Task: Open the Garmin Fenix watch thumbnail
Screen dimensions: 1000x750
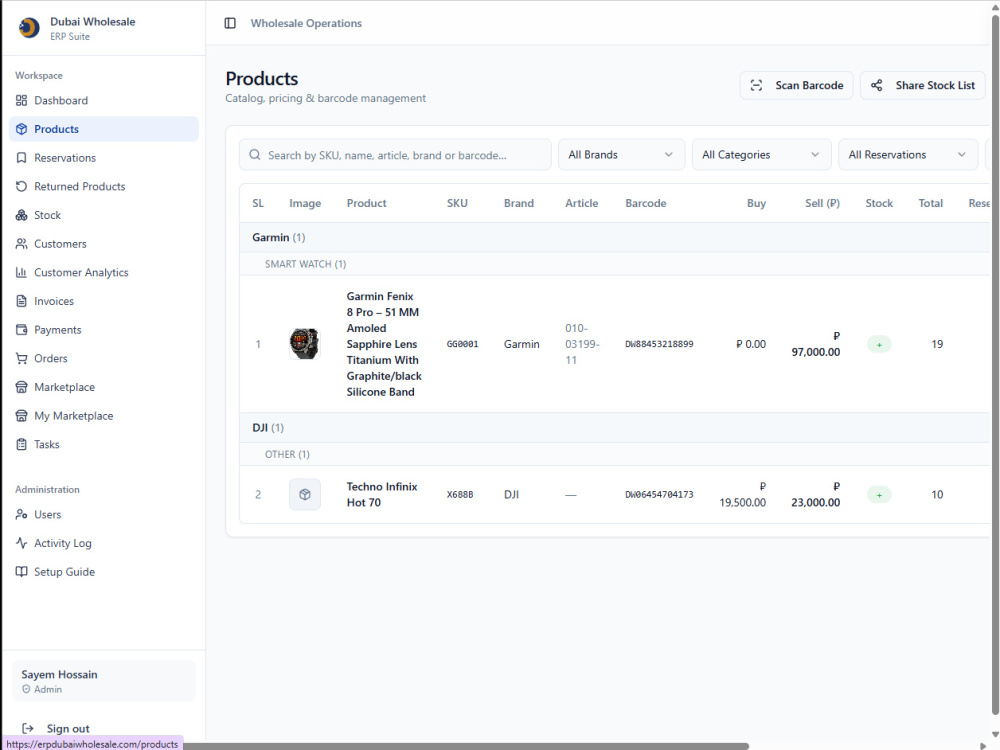Action: 304,344
